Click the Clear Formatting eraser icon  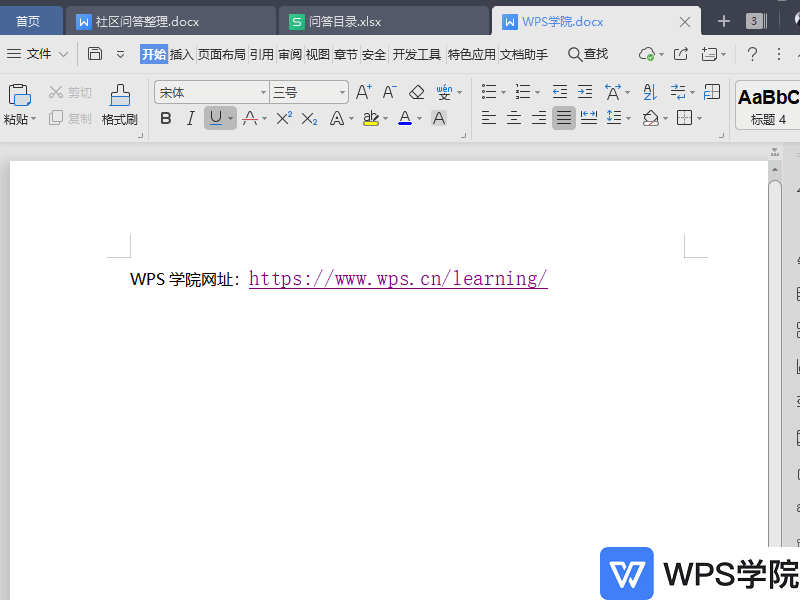(x=416, y=91)
